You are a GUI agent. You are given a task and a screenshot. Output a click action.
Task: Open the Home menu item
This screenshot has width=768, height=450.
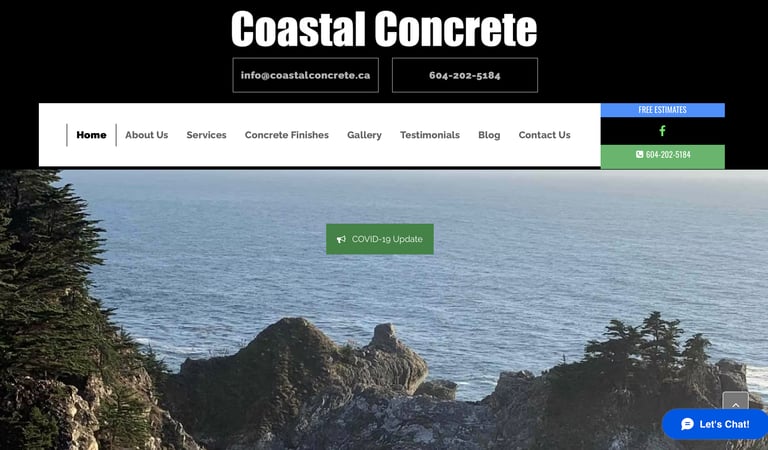91,135
